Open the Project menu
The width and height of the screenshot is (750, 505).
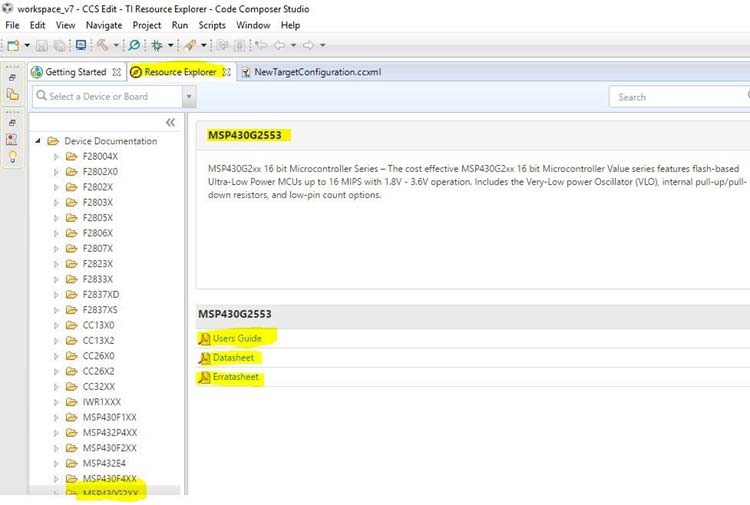(x=147, y=25)
